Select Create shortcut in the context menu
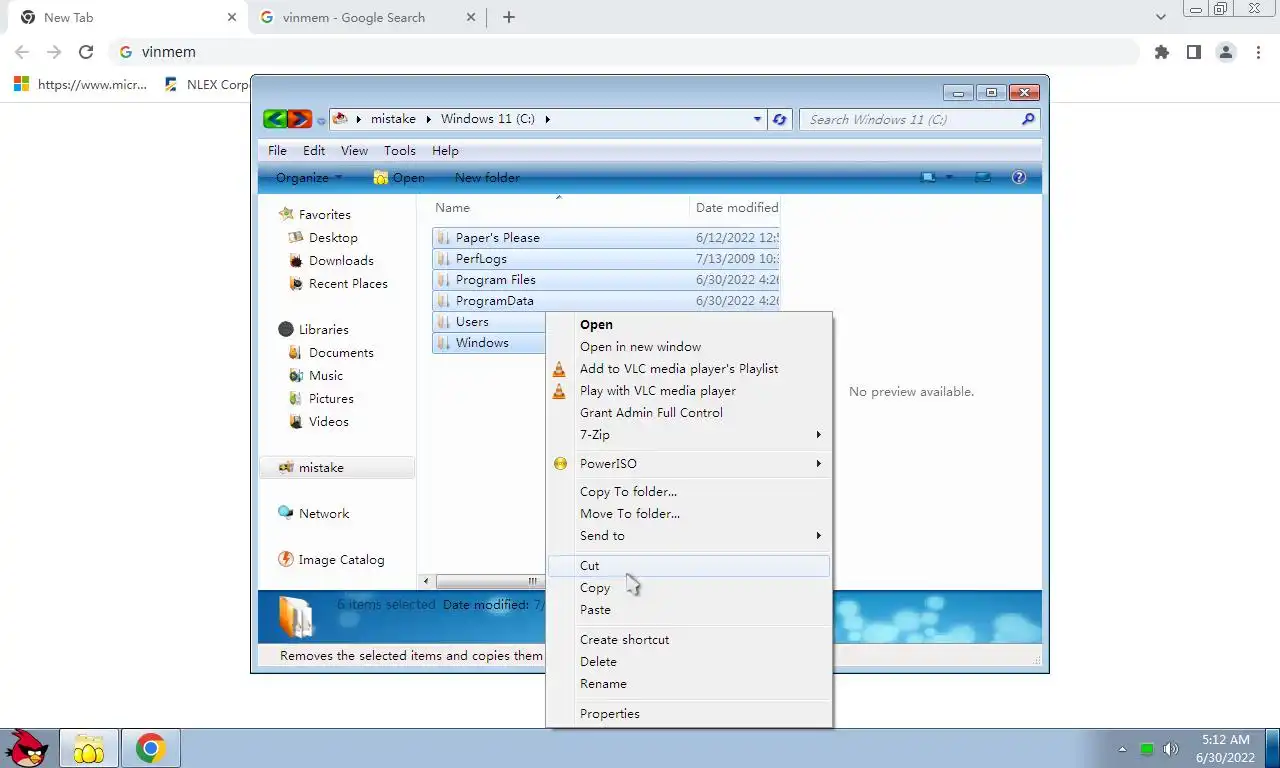Screen dimensions: 1280x768 689,639
